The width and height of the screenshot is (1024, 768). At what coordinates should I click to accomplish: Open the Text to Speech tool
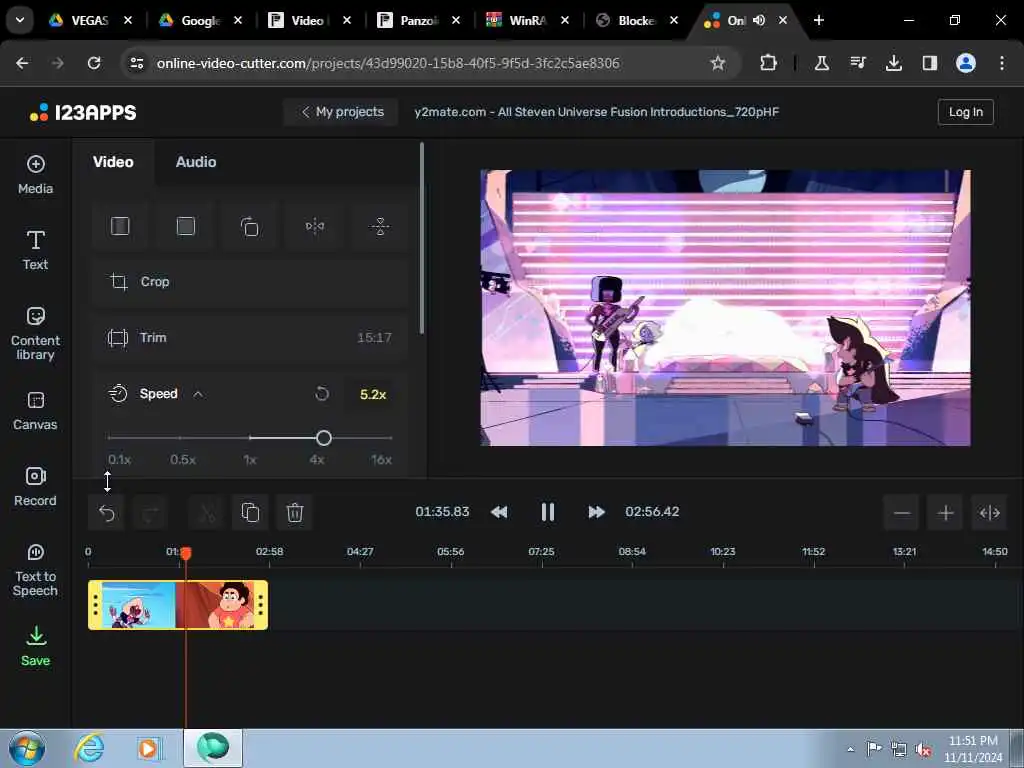(35, 570)
